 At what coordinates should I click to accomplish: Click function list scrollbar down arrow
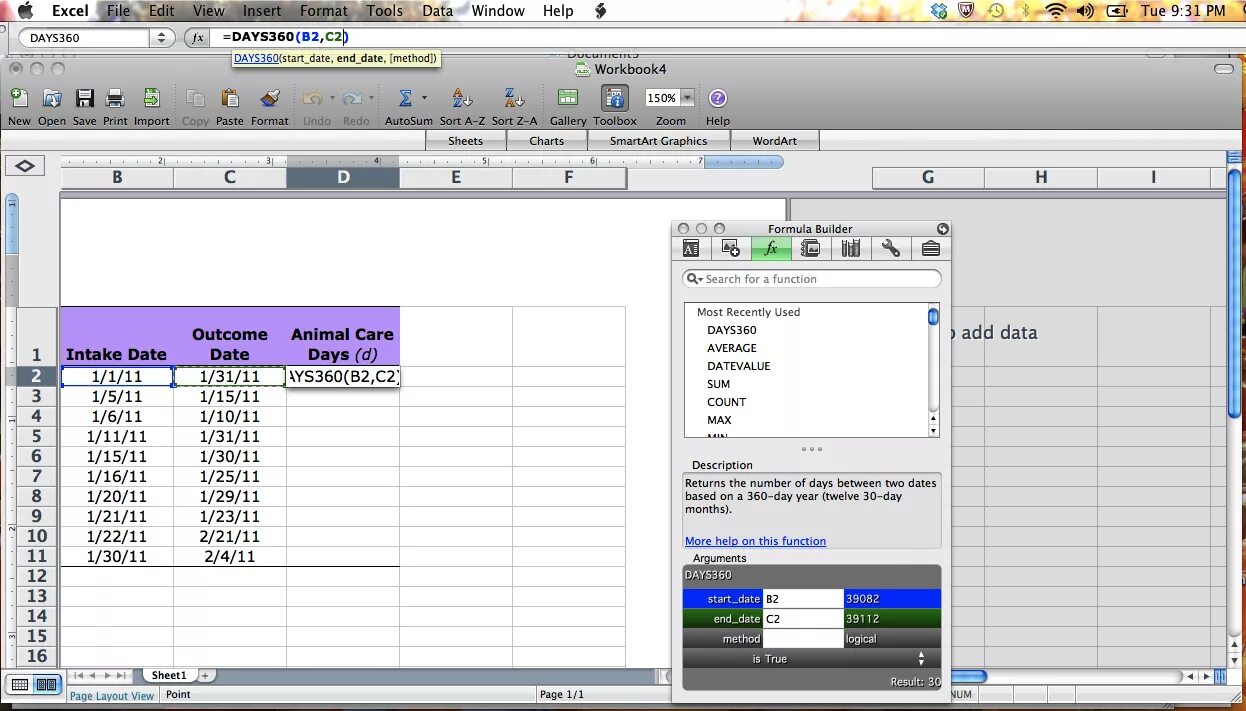click(x=934, y=431)
